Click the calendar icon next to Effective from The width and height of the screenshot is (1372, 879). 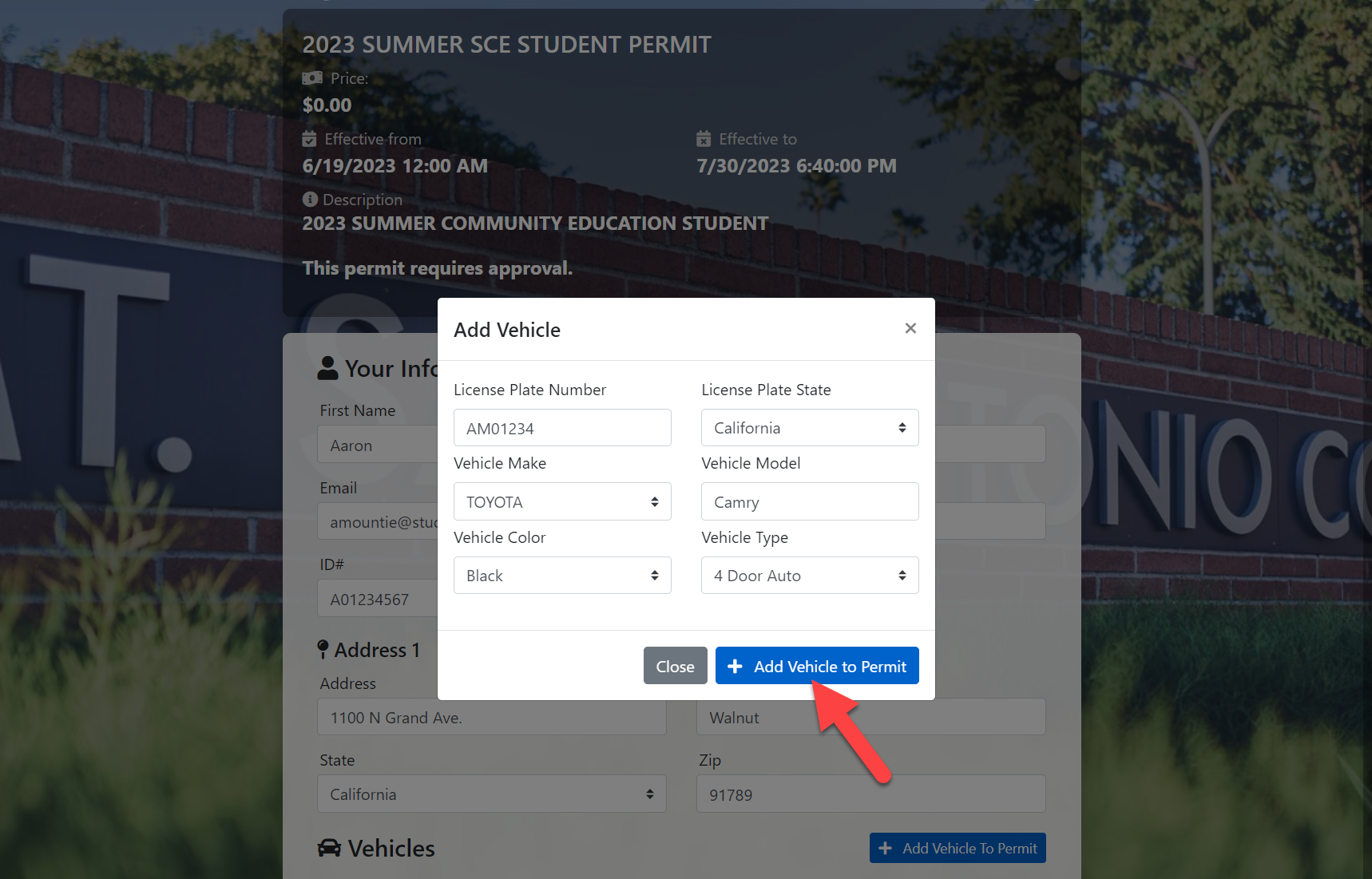click(310, 139)
